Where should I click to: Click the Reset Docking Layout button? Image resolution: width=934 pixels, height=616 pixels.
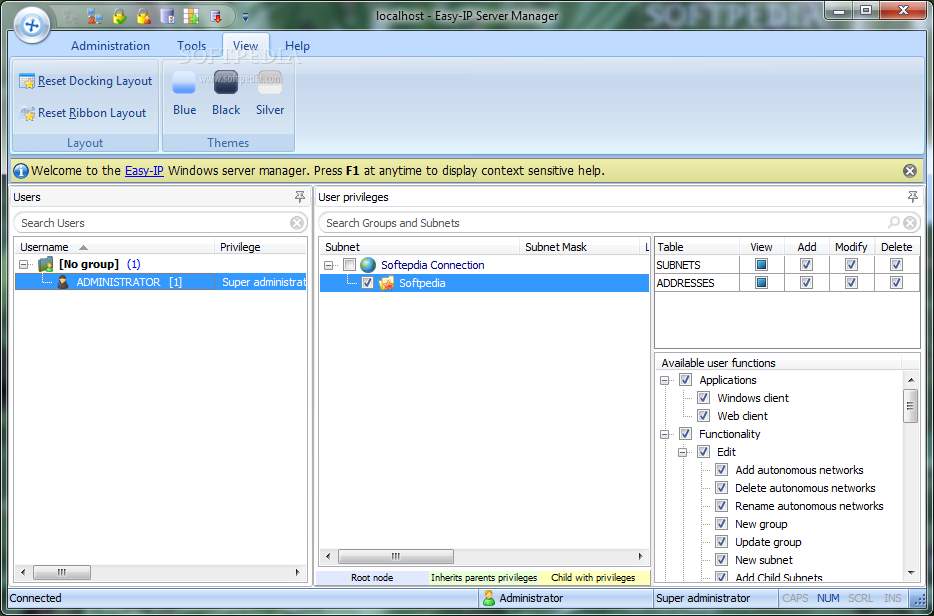point(86,81)
